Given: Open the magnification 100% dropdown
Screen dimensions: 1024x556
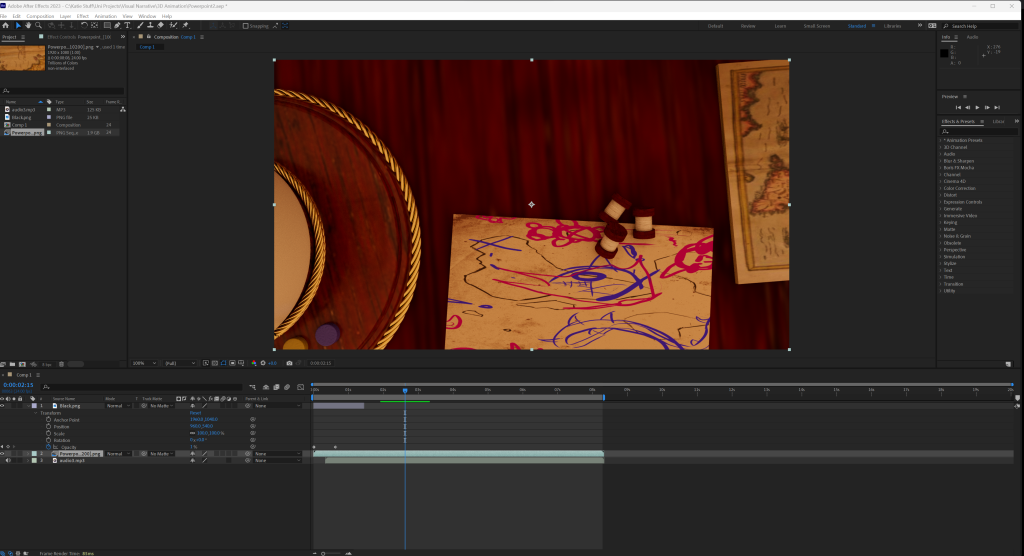Looking at the screenshot, I should tap(141, 363).
